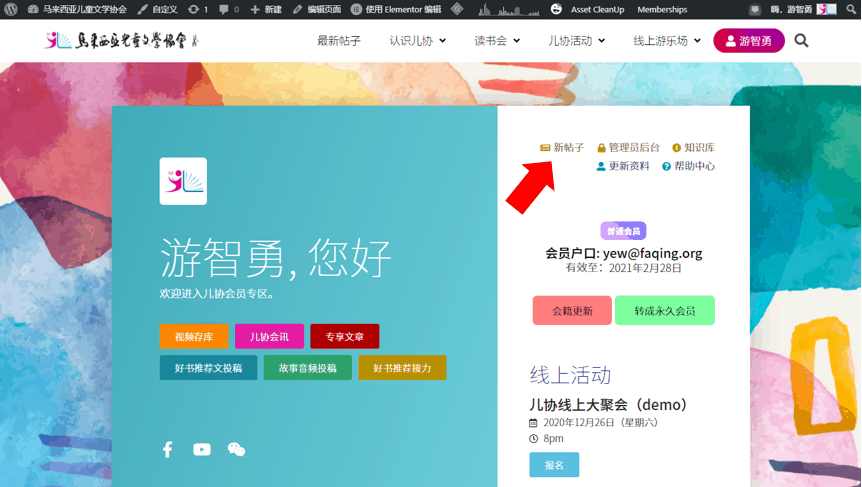Click the blue 报名 button
The image size is (862, 487).
pos(554,465)
